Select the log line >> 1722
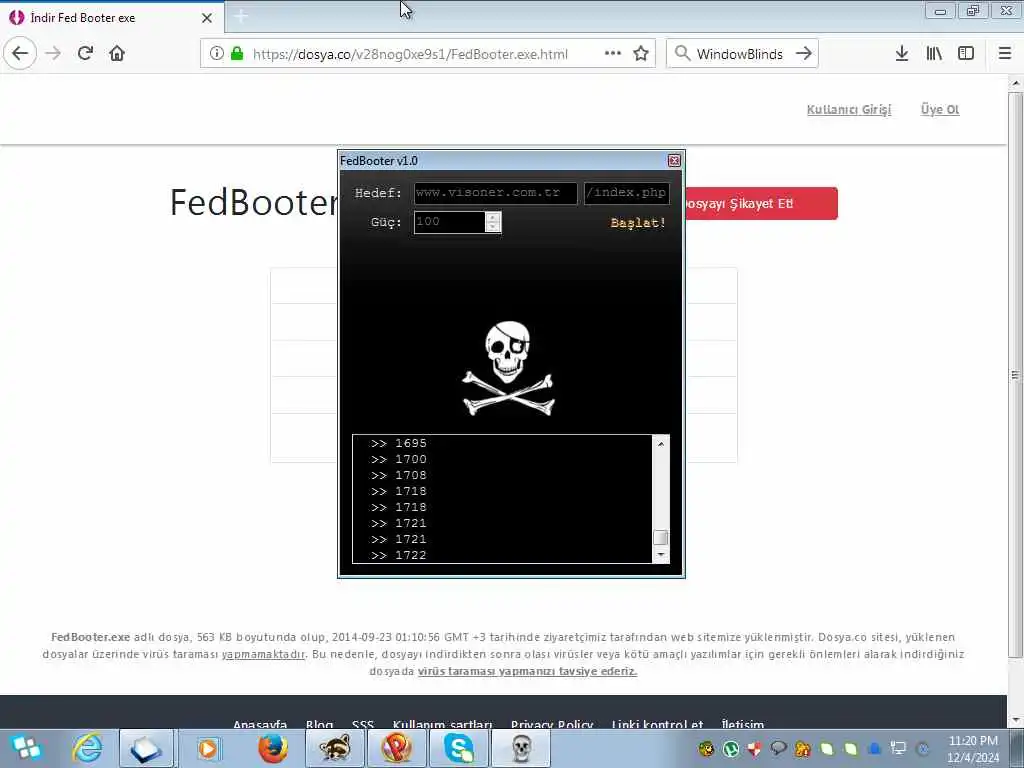1024x768 pixels. [398, 556]
